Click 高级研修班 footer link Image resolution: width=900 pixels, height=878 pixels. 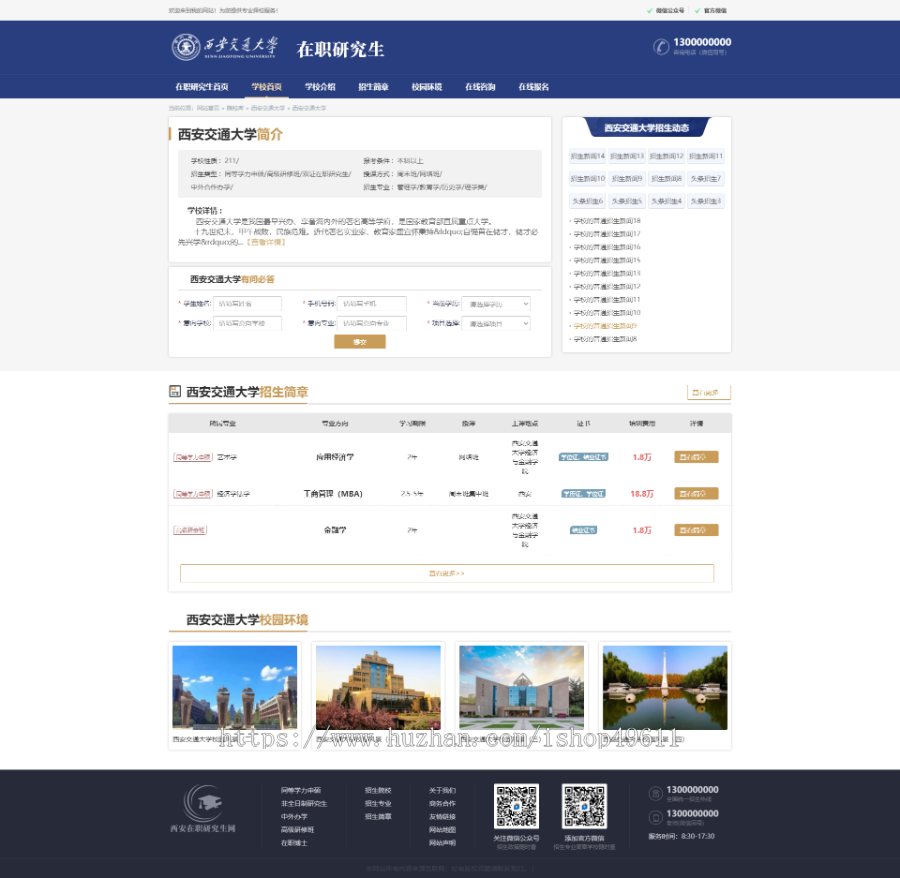[x=297, y=830]
